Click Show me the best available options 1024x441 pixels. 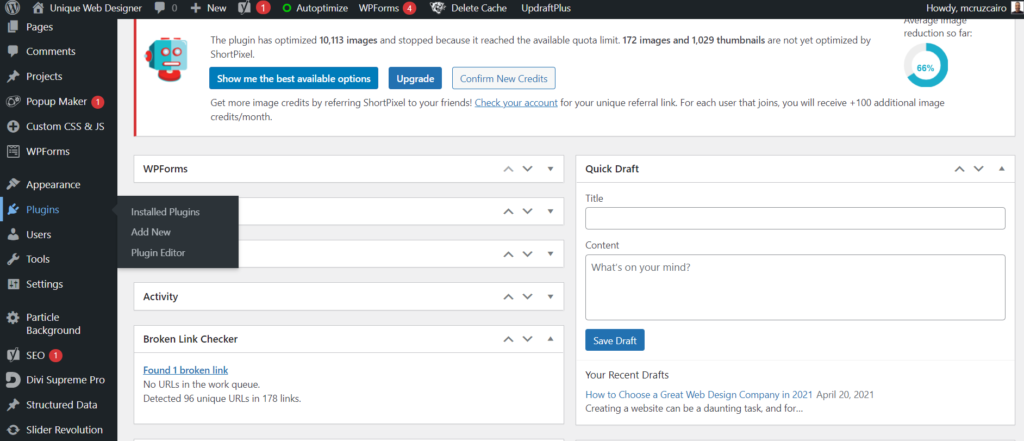[x=294, y=78]
